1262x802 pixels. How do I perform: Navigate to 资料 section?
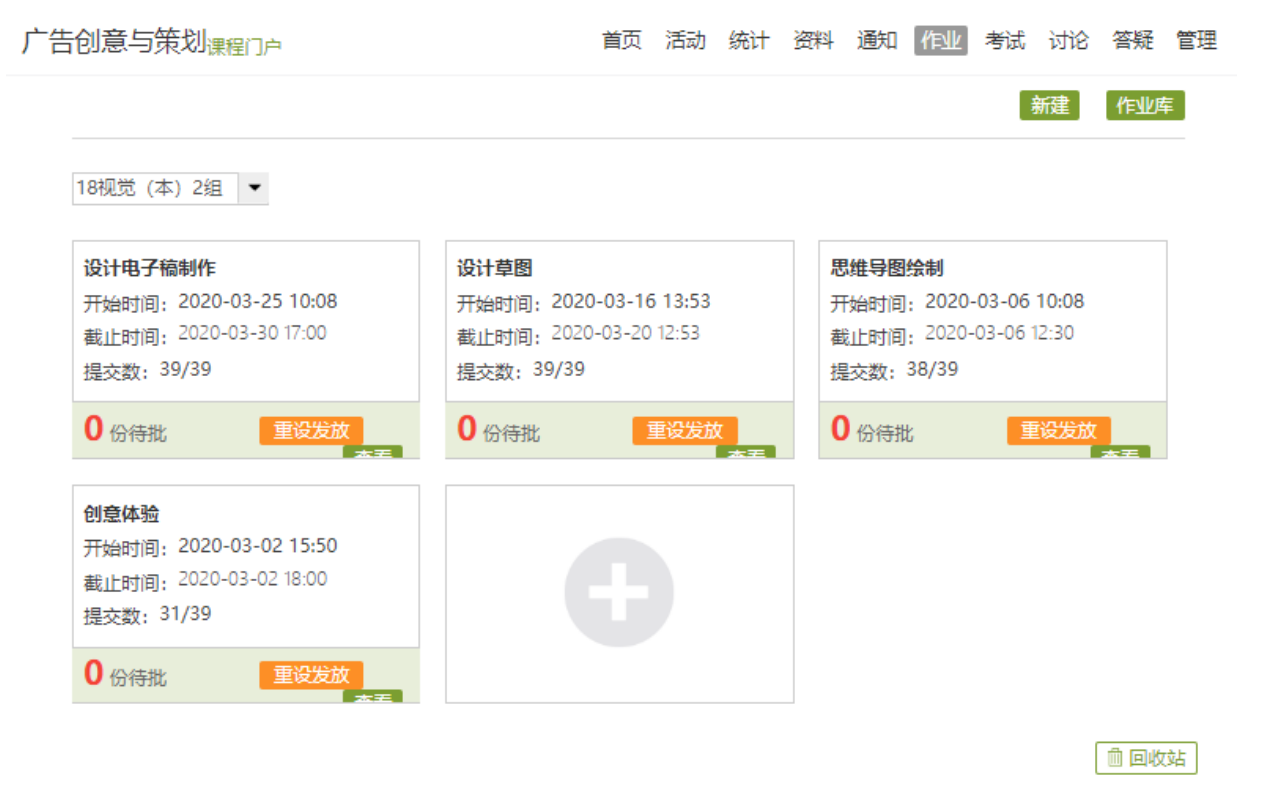[x=813, y=41]
